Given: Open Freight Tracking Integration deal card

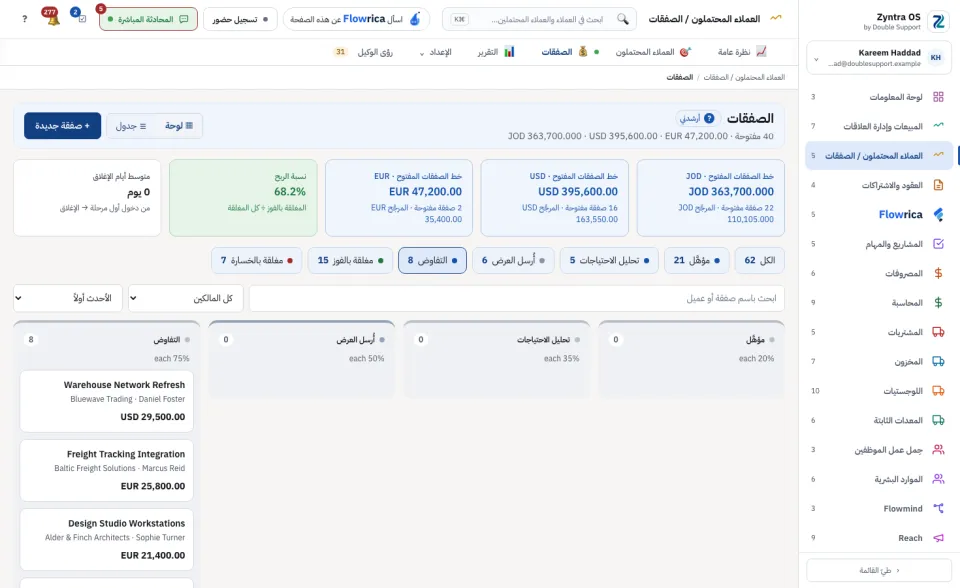Looking at the screenshot, I should click(107, 470).
